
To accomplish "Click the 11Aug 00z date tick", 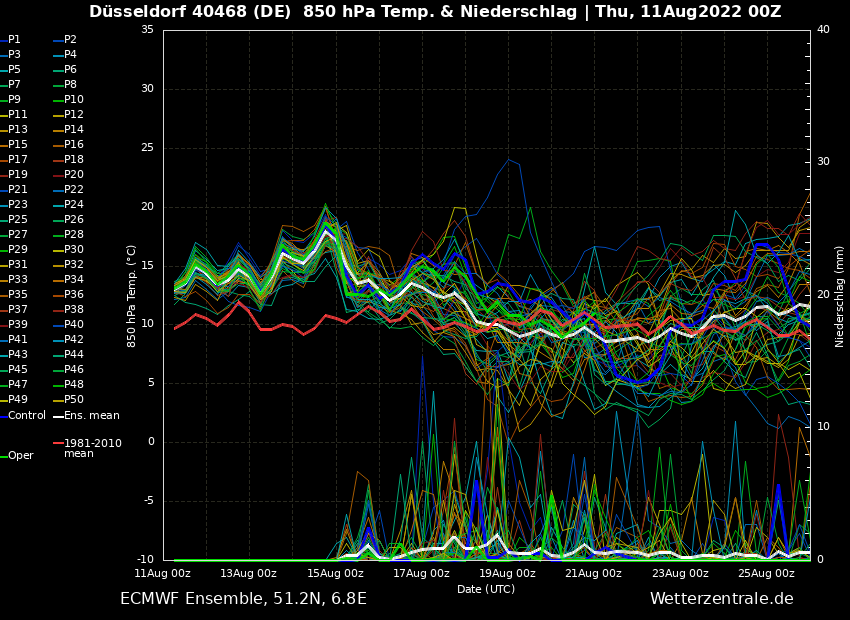I will (x=163, y=574).
